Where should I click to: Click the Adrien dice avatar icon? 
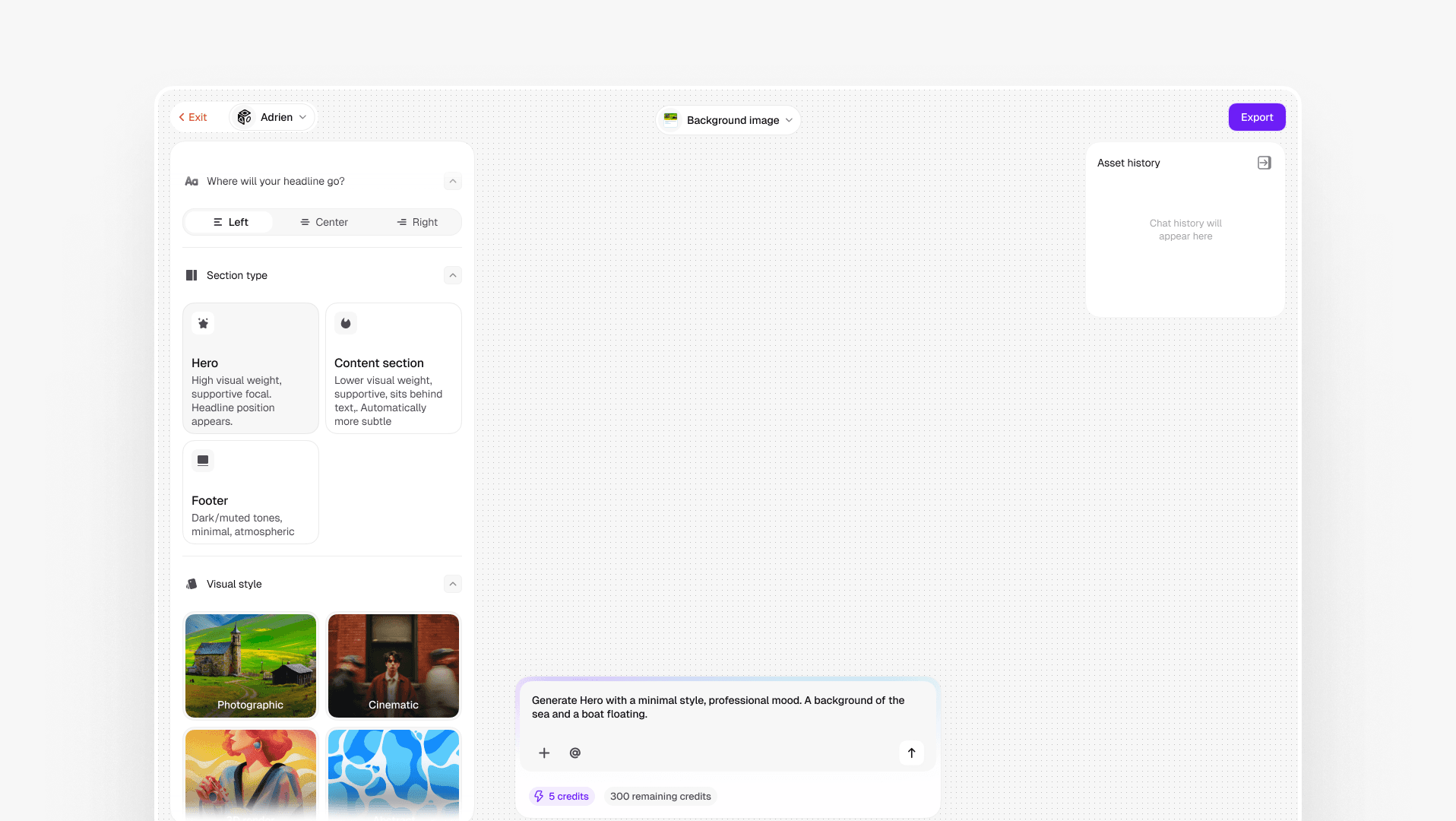(245, 117)
